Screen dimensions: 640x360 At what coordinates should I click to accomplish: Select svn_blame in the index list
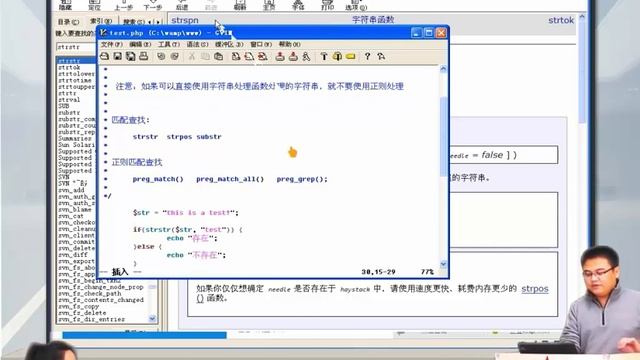(x=75, y=209)
